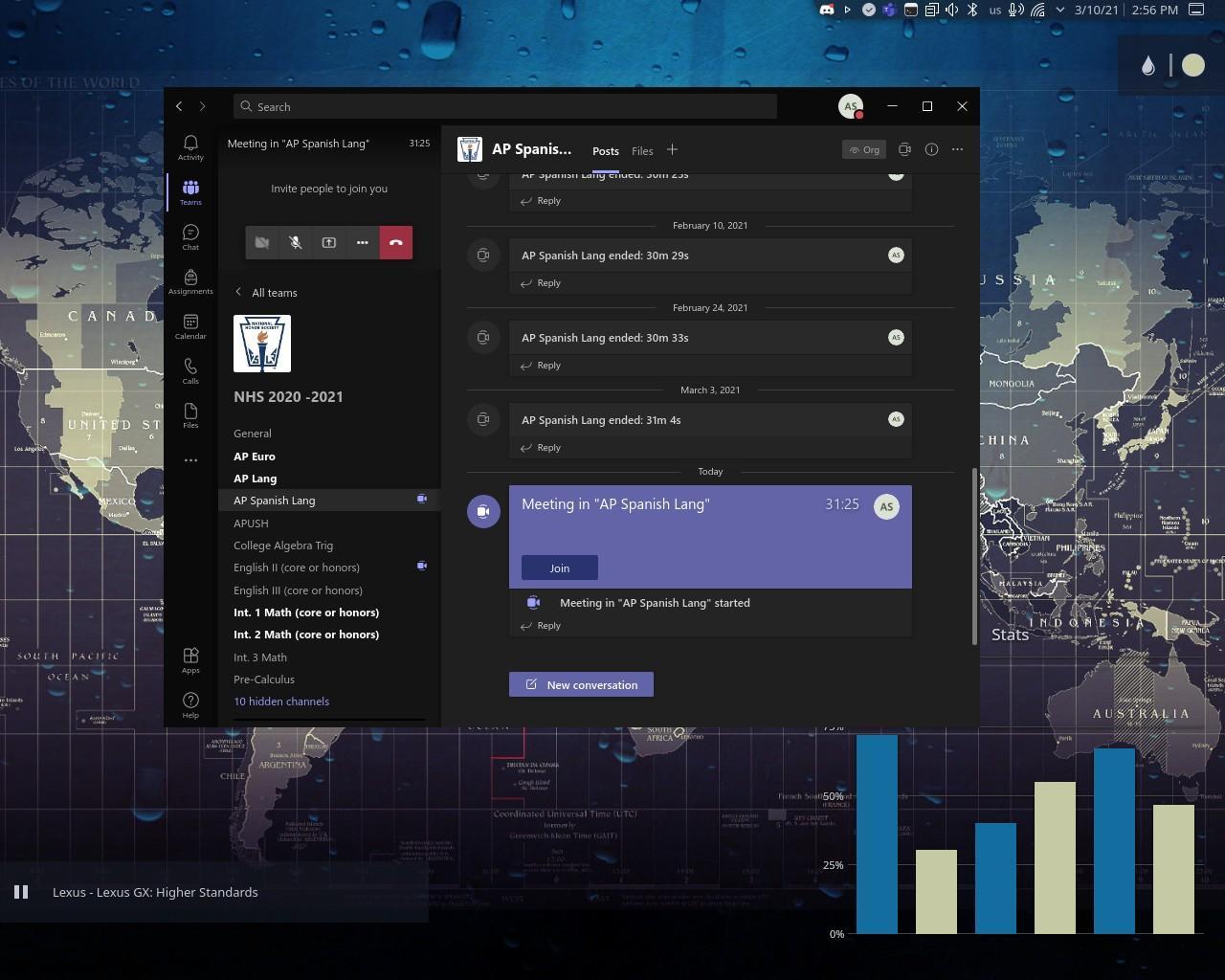This screenshot has width=1225, height=980.
Task: Open the Teams system tray icon
Action: (x=889, y=10)
